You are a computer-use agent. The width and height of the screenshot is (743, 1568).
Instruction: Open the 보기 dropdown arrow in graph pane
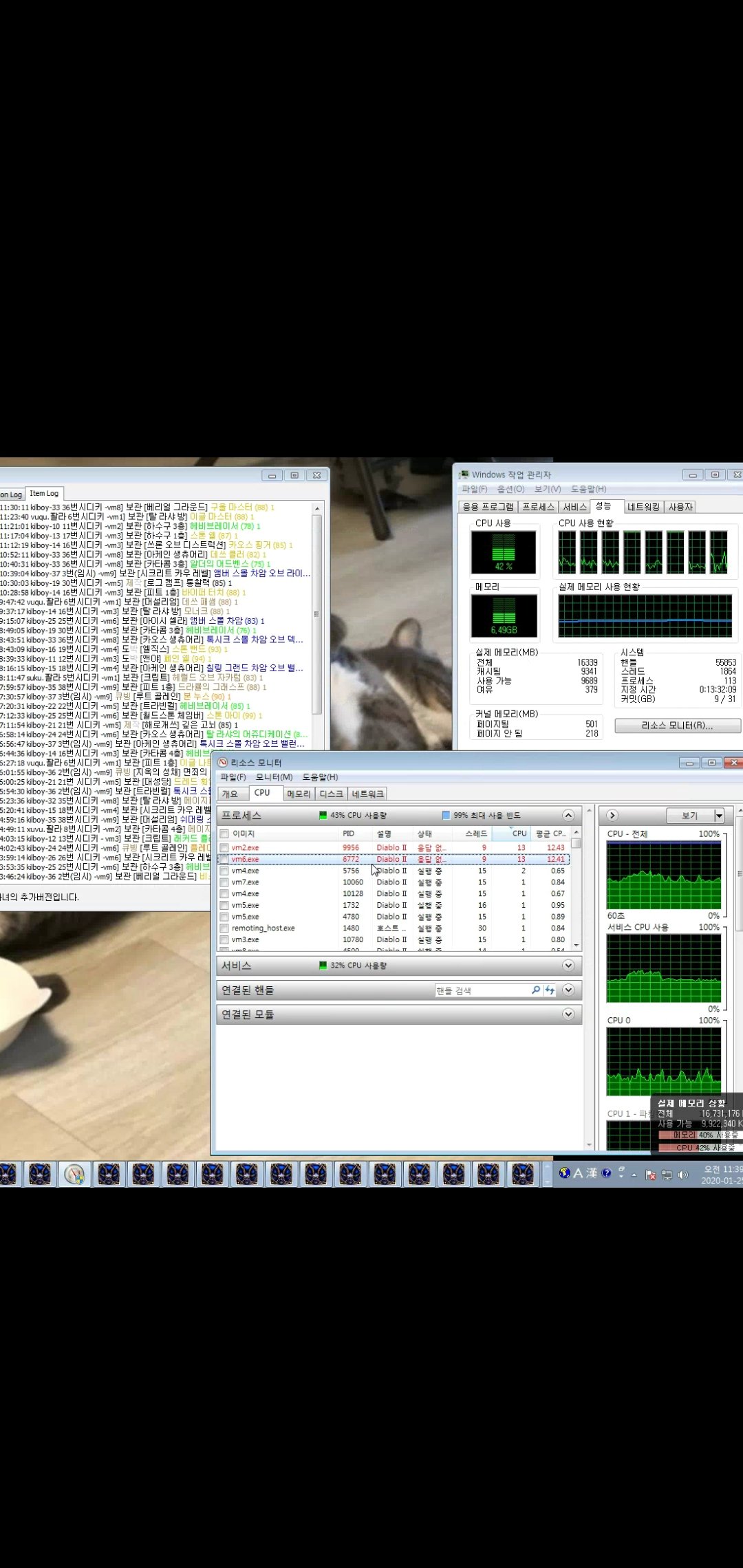(x=719, y=816)
